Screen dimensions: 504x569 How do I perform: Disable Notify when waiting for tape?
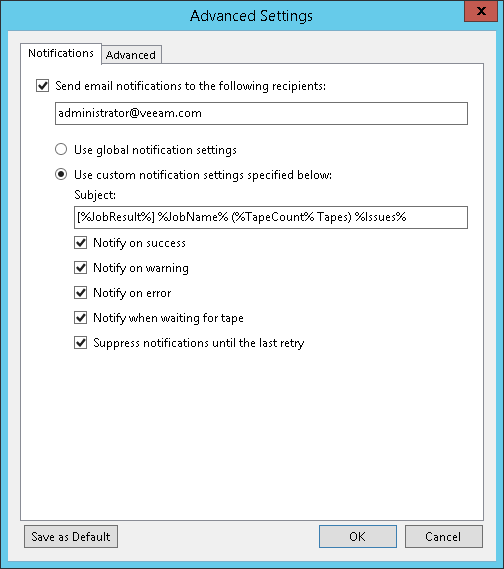(x=81, y=318)
